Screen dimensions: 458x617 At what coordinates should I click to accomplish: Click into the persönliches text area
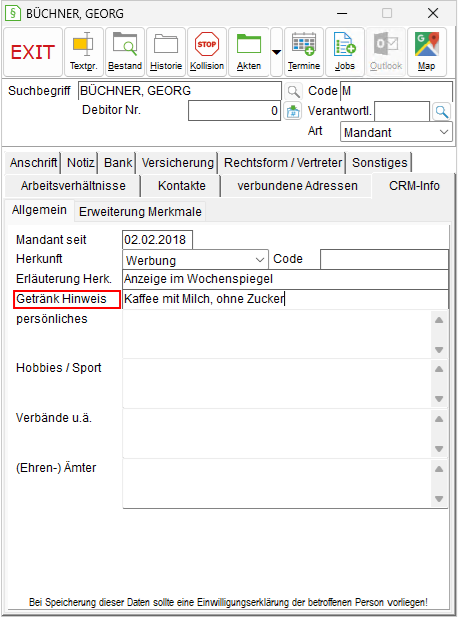(x=277, y=334)
